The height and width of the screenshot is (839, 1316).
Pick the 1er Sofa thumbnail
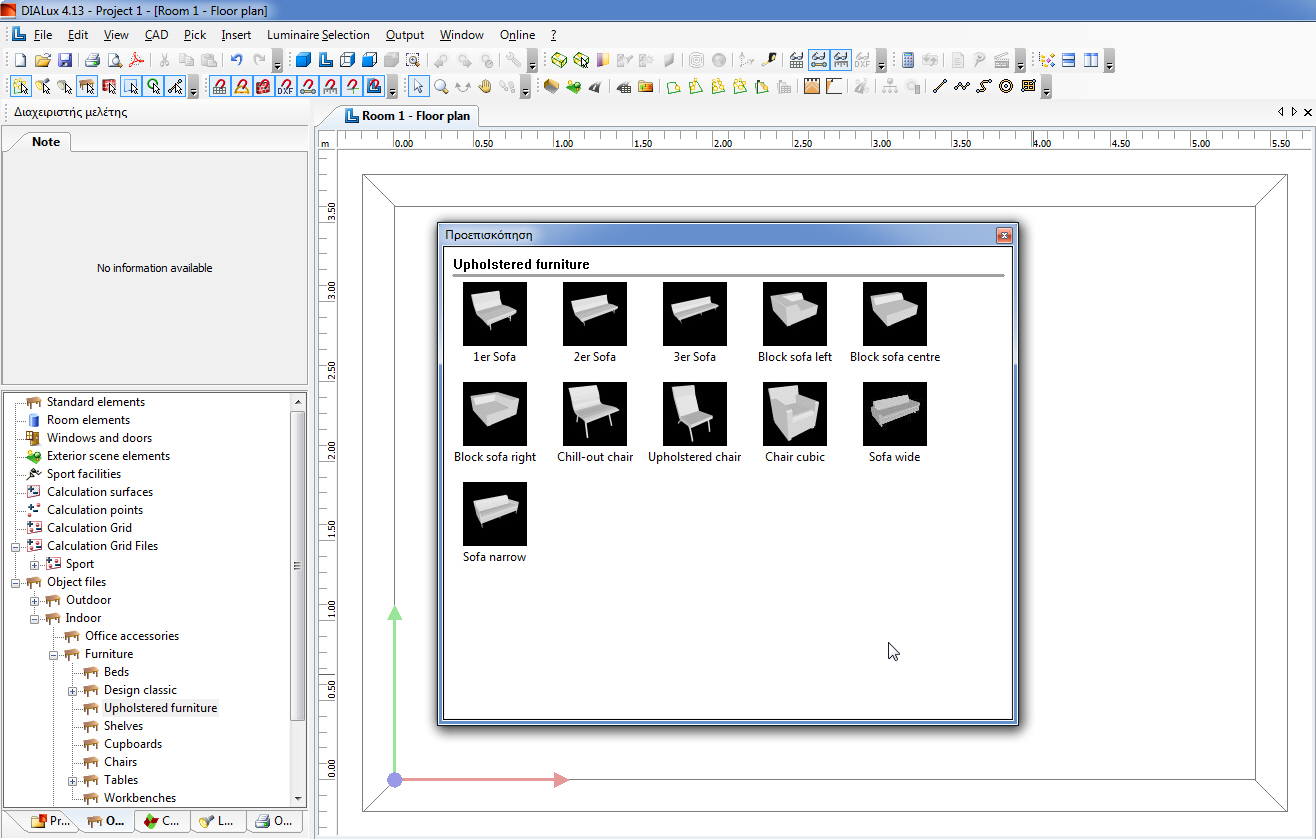point(495,314)
